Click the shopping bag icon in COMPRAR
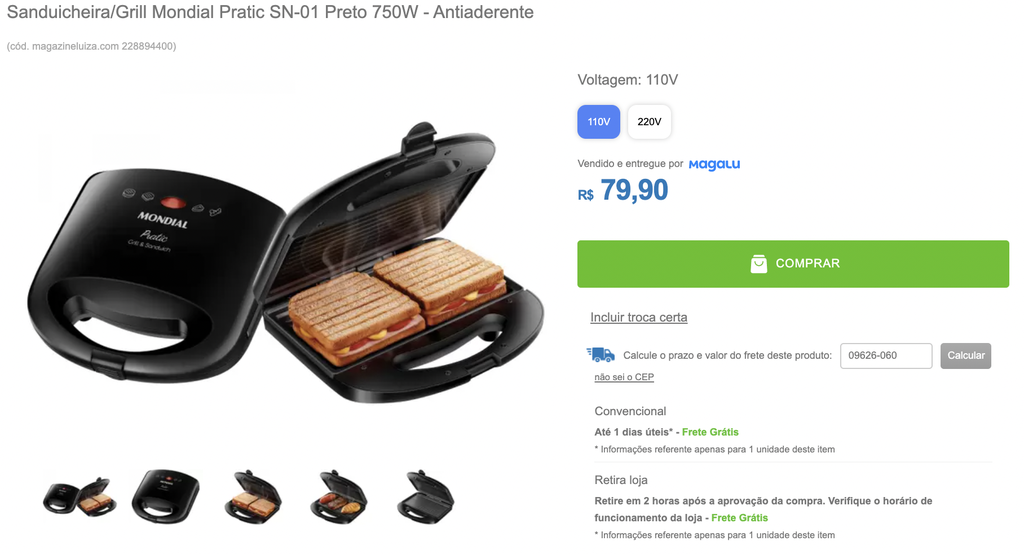1024x554 pixels. [x=758, y=263]
